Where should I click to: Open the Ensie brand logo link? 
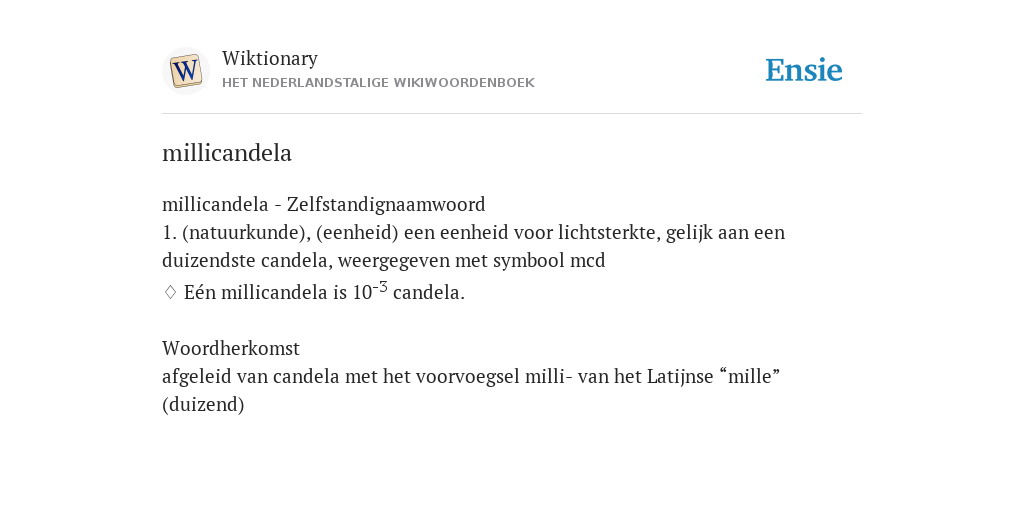coord(804,71)
